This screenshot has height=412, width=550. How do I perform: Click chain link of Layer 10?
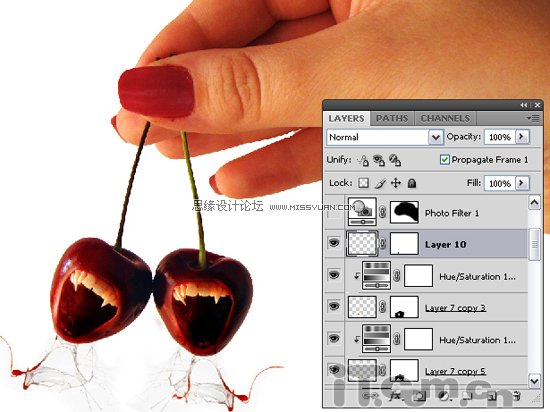click(x=383, y=243)
